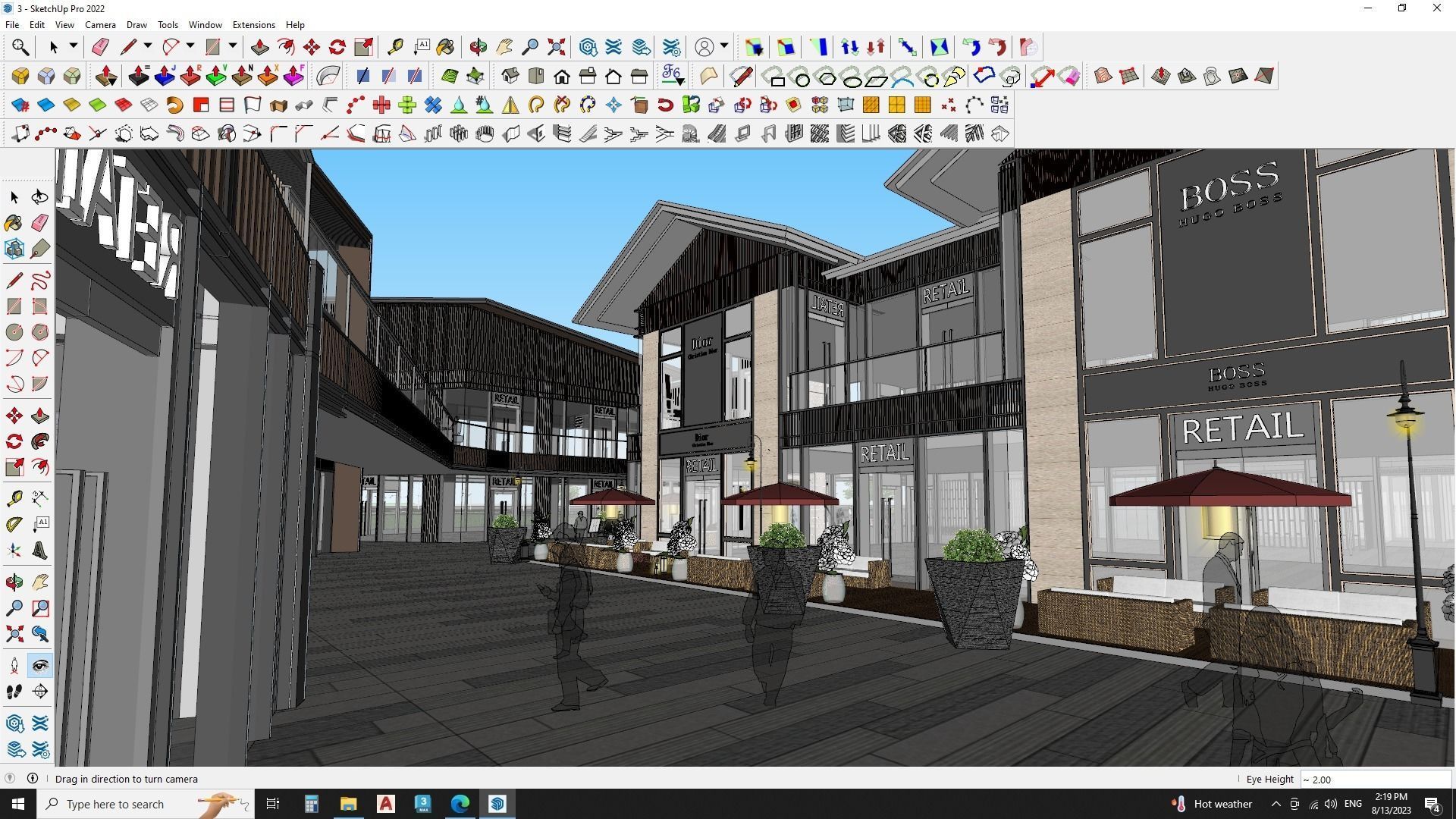1456x819 pixels.
Task: Open the Draw menu
Action: (136, 25)
